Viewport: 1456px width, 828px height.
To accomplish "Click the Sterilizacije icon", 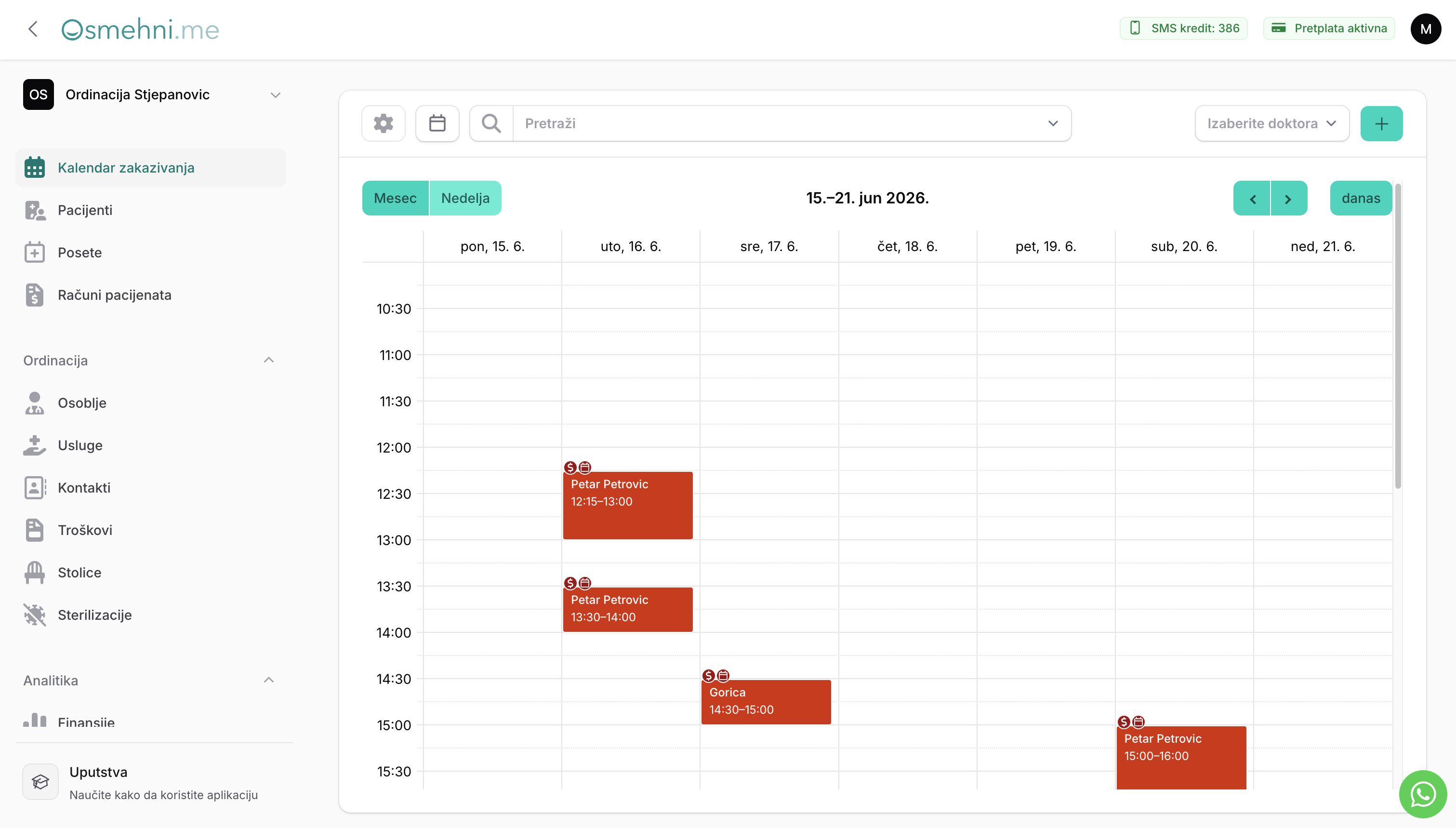I will coord(35,615).
